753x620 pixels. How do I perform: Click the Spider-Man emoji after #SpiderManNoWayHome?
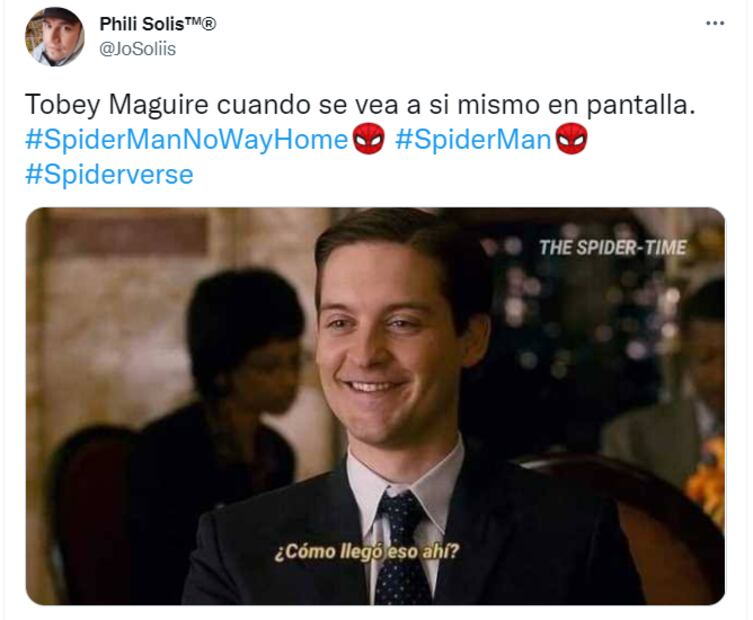coord(368,139)
